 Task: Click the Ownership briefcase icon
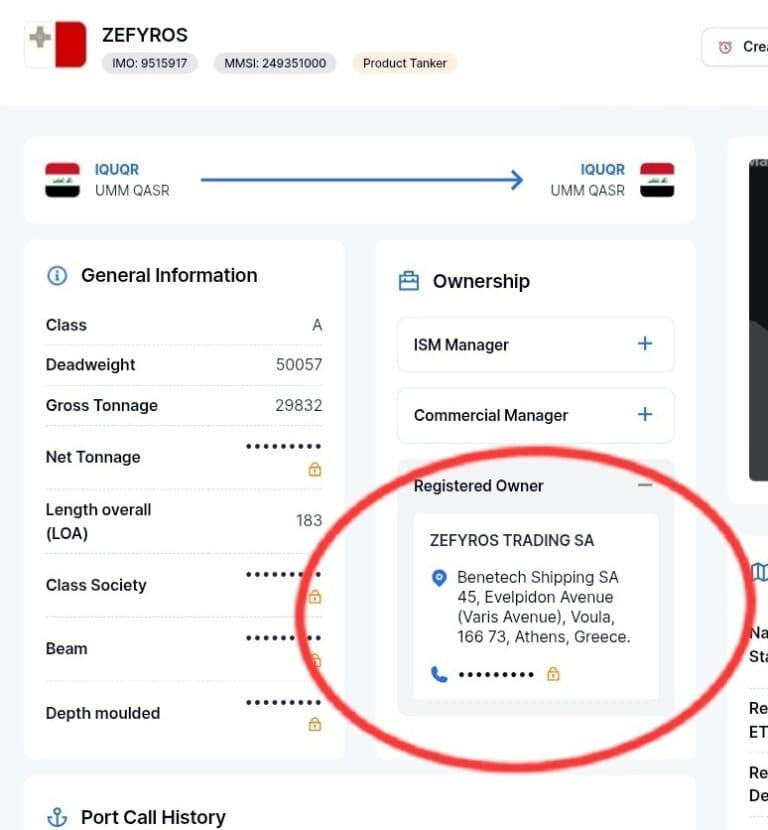coord(409,282)
